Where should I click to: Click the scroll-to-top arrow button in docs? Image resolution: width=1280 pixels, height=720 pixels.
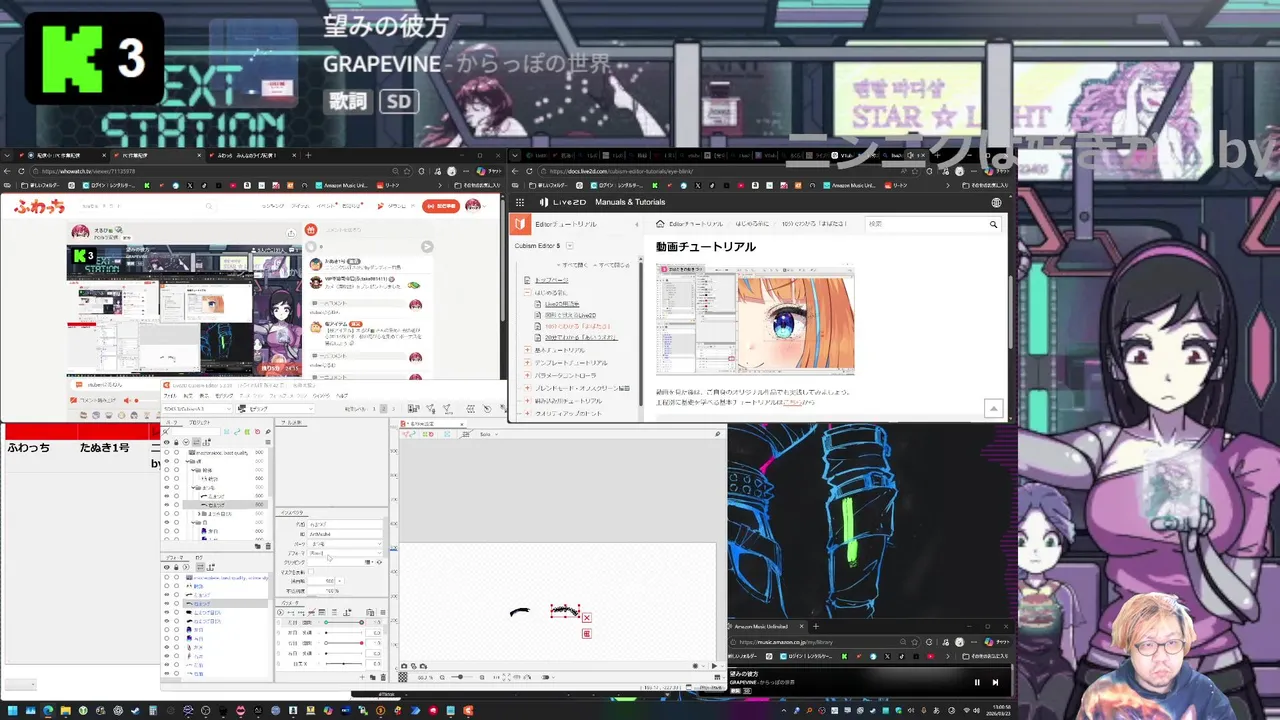tap(994, 408)
